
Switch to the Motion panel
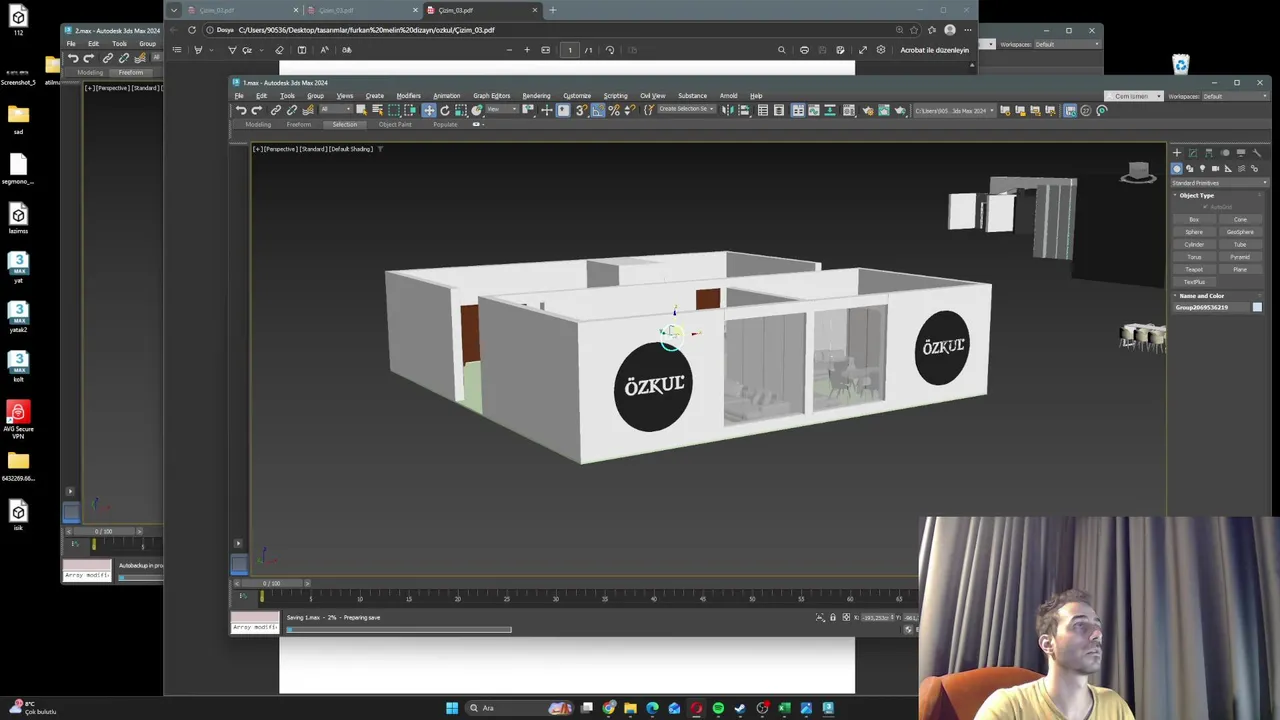tap(1225, 153)
